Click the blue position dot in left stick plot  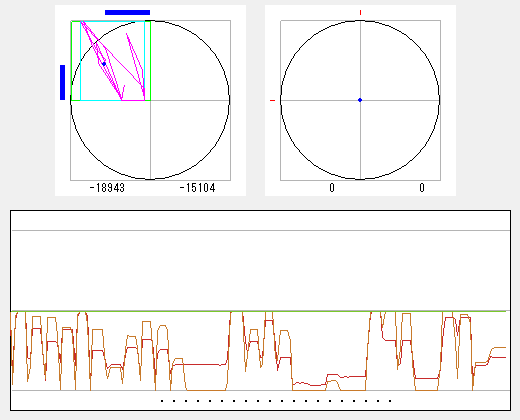click(104, 64)
